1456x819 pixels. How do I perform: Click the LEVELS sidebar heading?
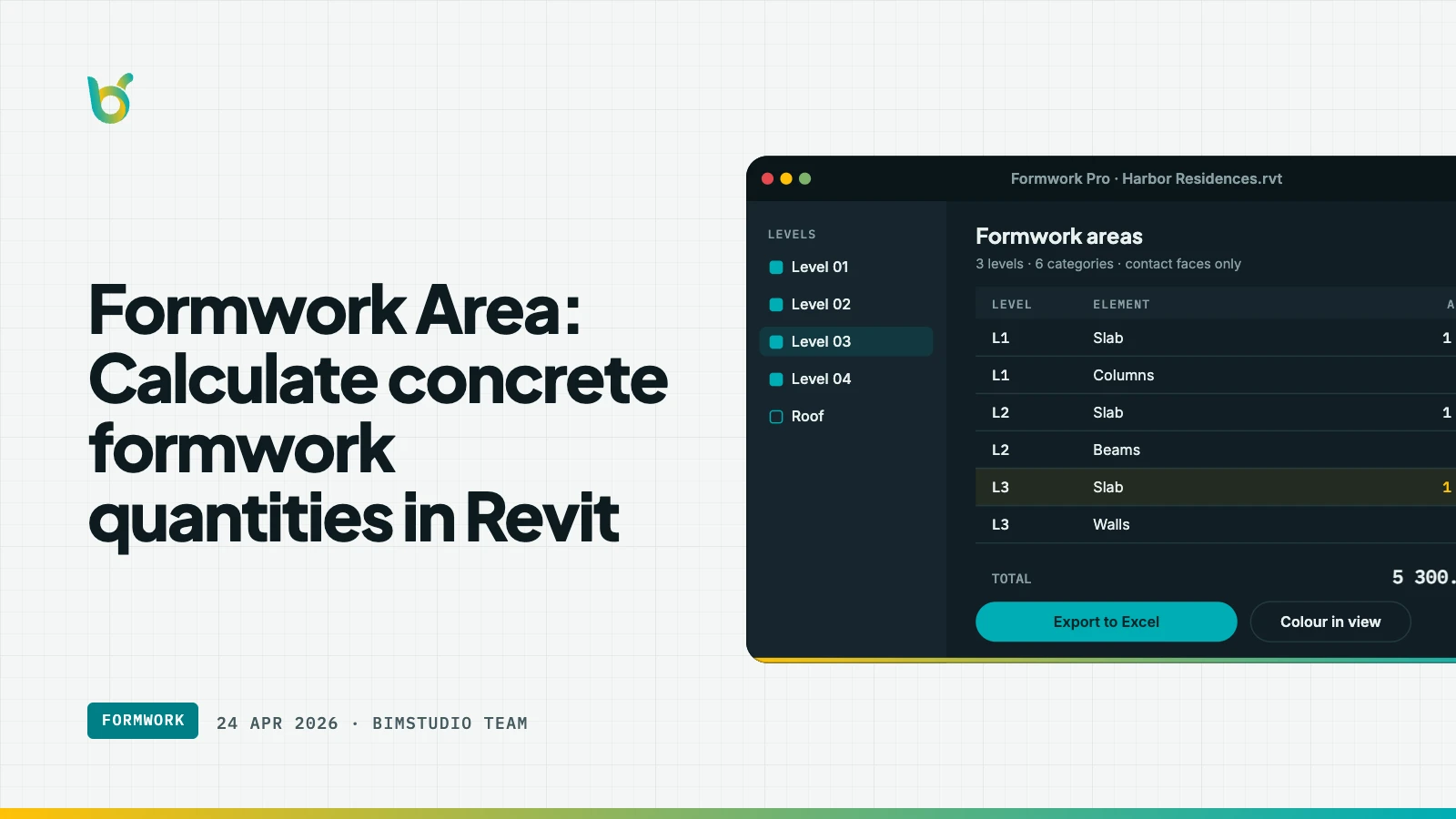792,234
